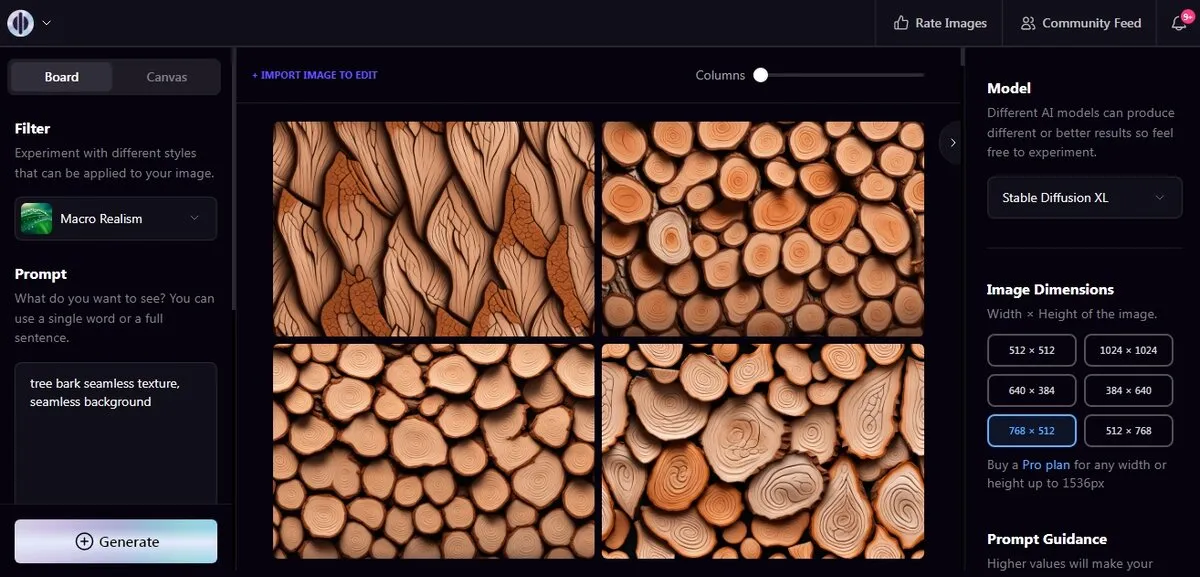This screenshot has width=1200, height=577.
Task: Click the Macro Realism filter leaf thumbnail
Action: point(37,218)
